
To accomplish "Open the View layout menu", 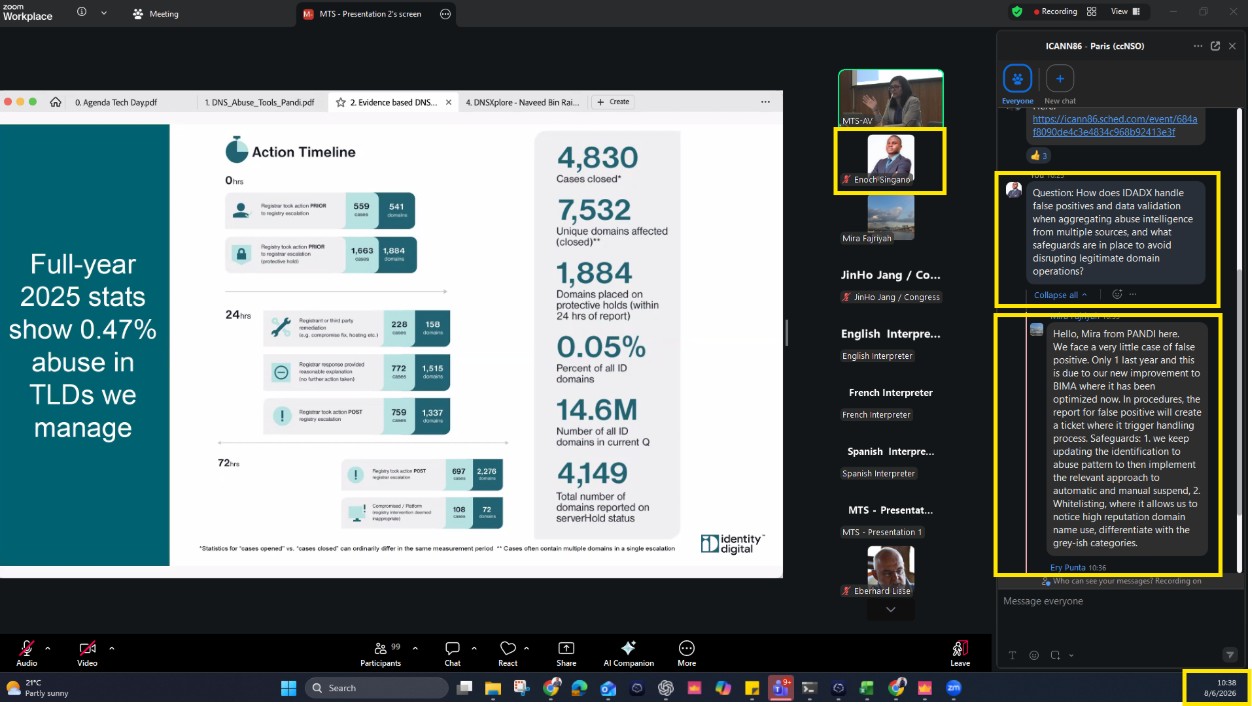I will coord(1124,12).
